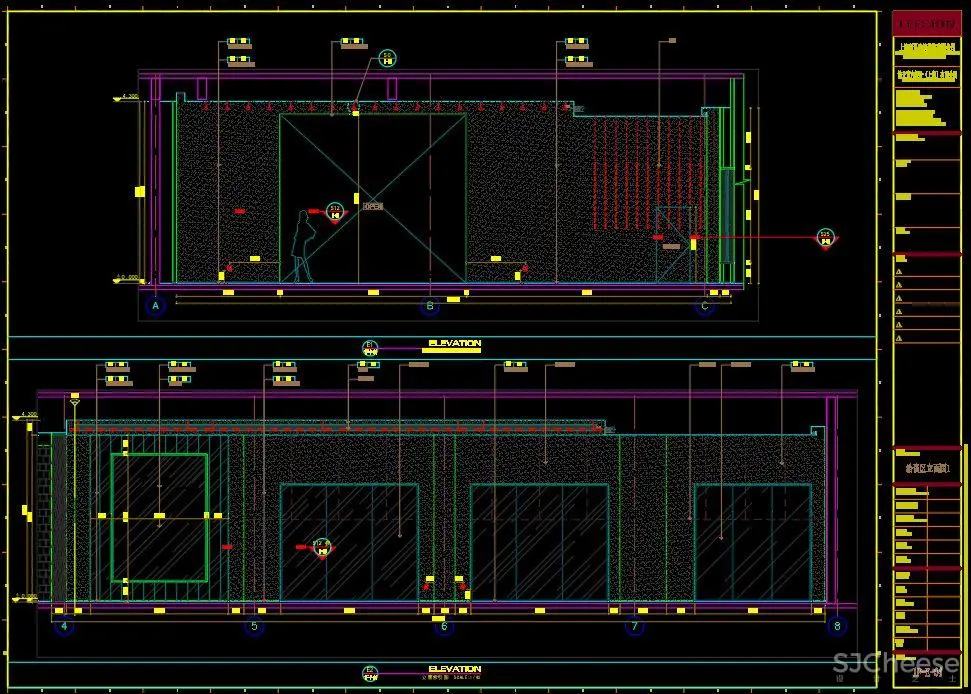Select the round tag inside lower-left glass window
The image size is (971, 694).
point(322,546)
